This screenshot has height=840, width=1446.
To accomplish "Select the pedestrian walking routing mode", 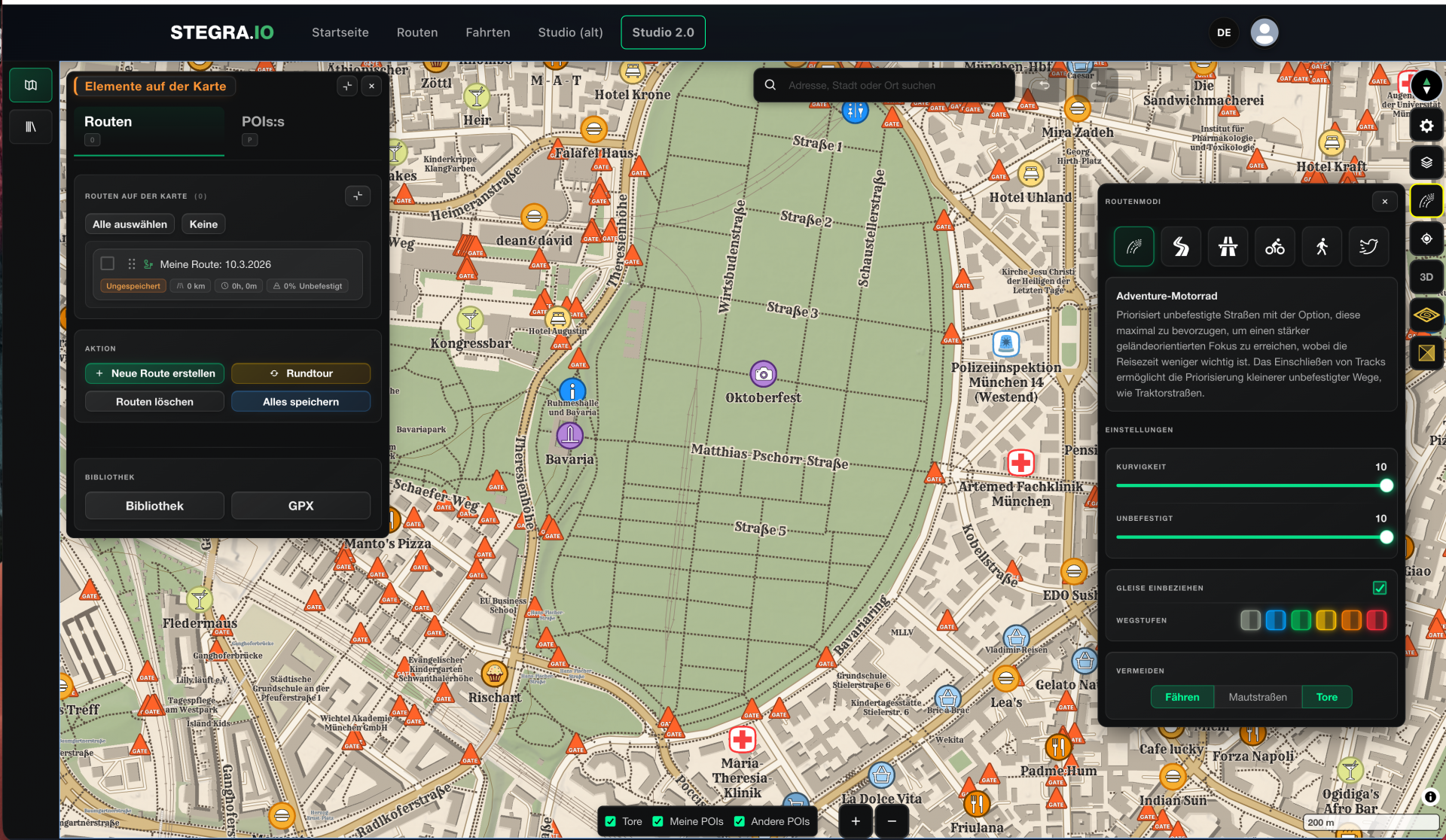I will (x=1322, y=246).
